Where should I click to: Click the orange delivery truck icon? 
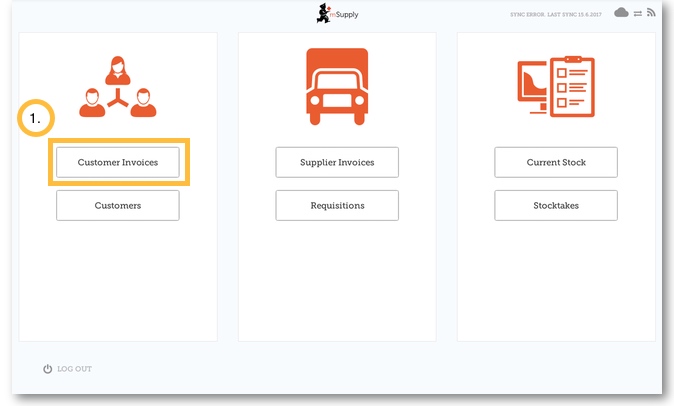point(337,88)
